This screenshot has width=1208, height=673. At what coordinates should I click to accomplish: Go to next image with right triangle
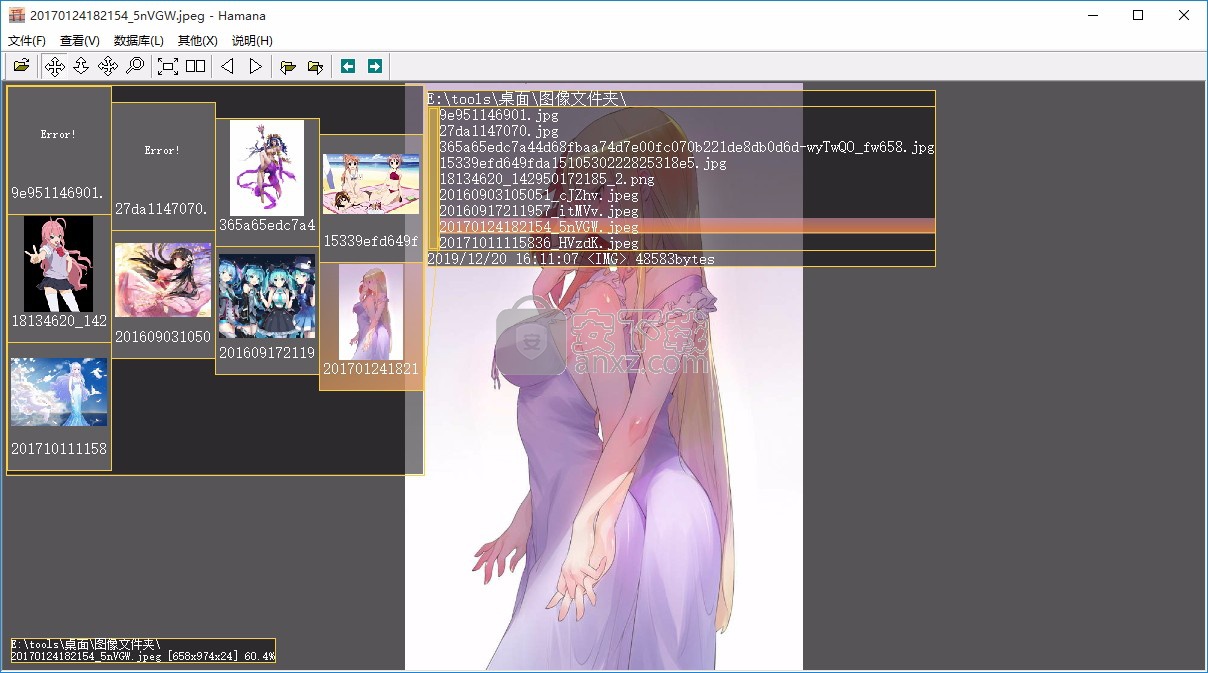[x=255, y=66]
